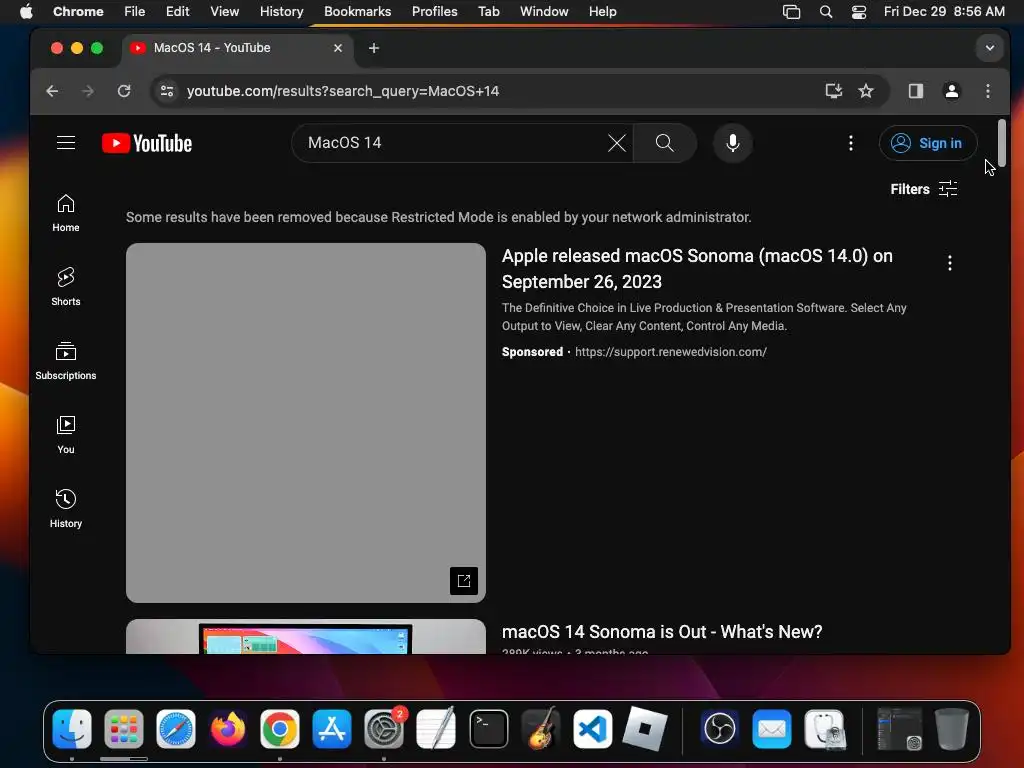Open the Tab menu

point(488,12)
